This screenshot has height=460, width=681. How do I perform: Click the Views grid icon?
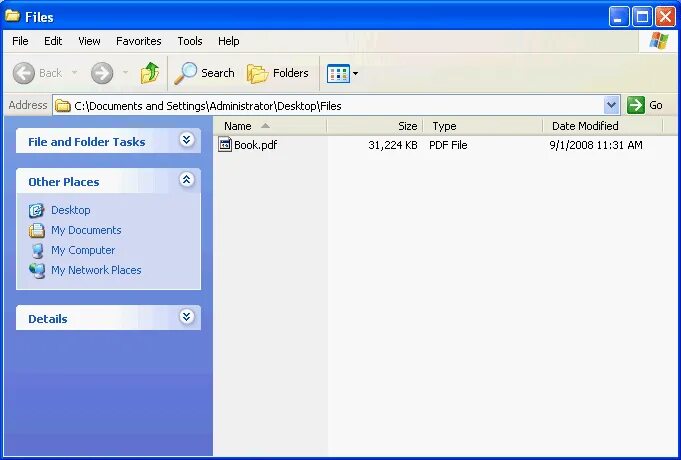pyautogui.click(x=338, y=73)
